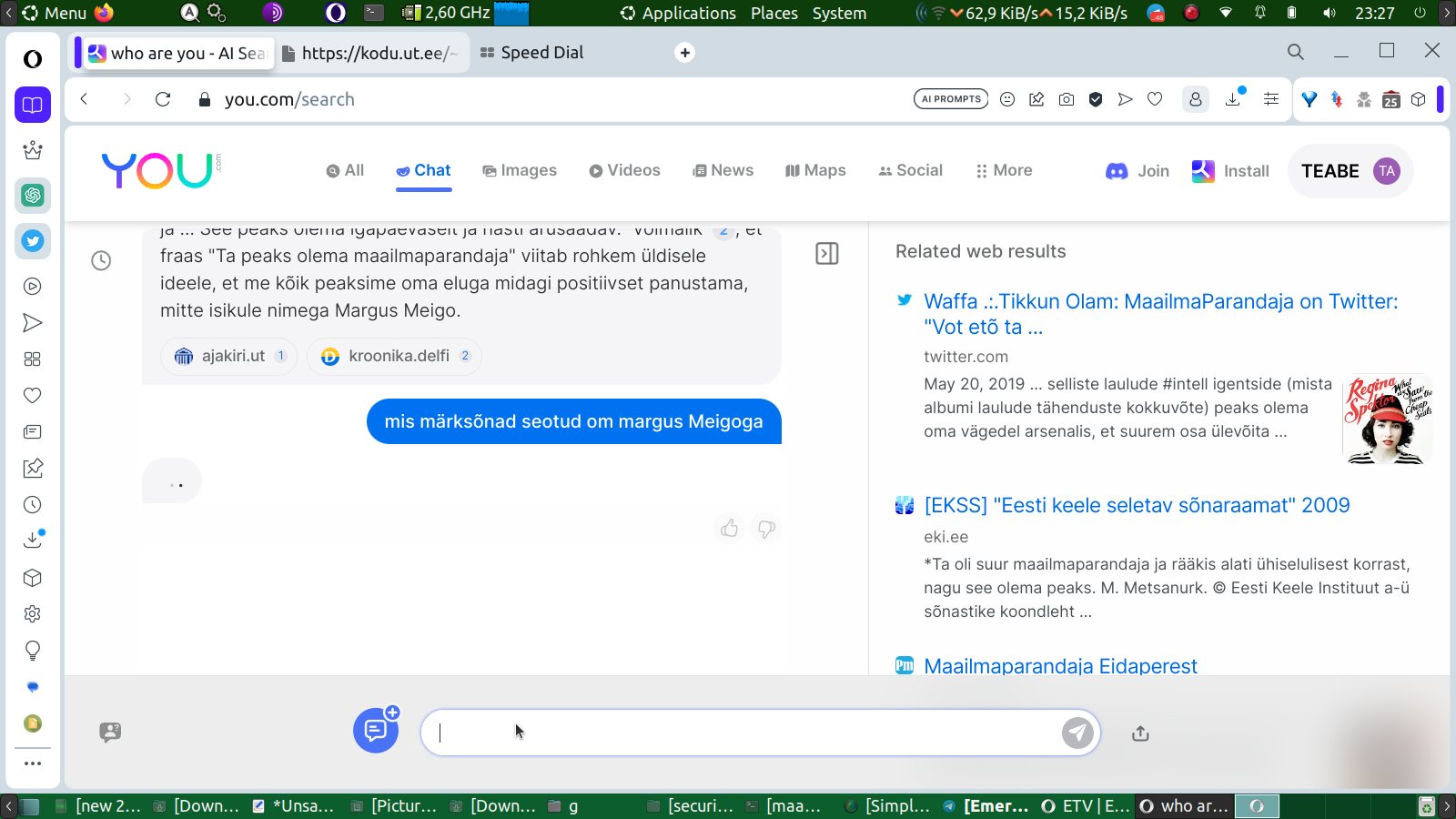Take a snapshot with camera icon
The image size is (1456, 819).
(1067, 99)
